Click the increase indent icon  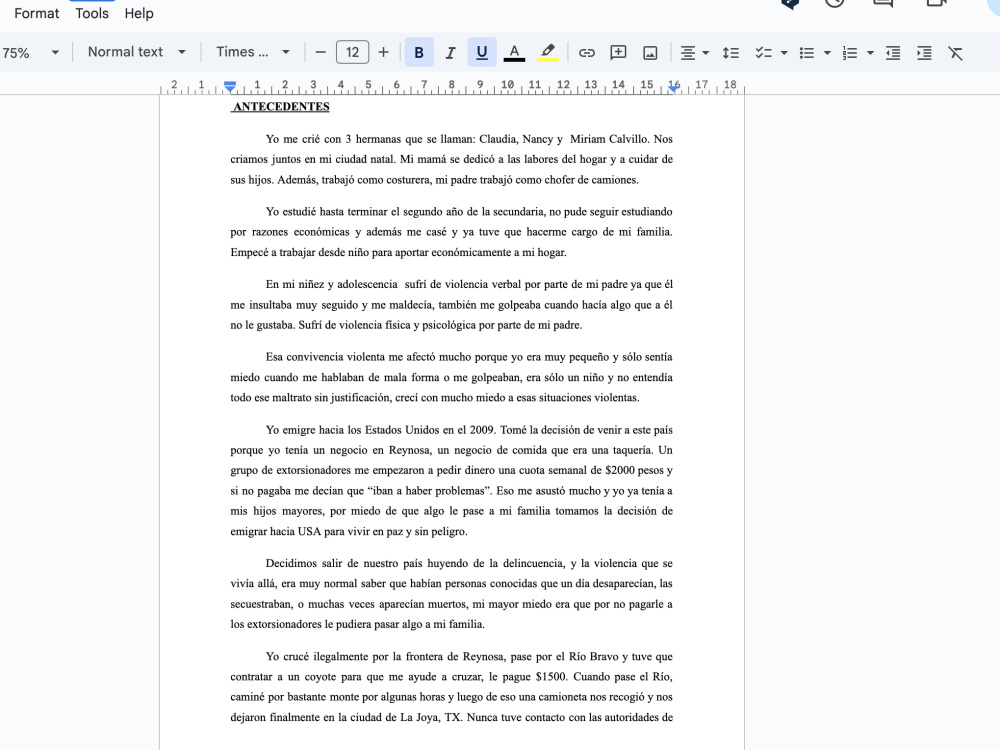pos(924,52)
